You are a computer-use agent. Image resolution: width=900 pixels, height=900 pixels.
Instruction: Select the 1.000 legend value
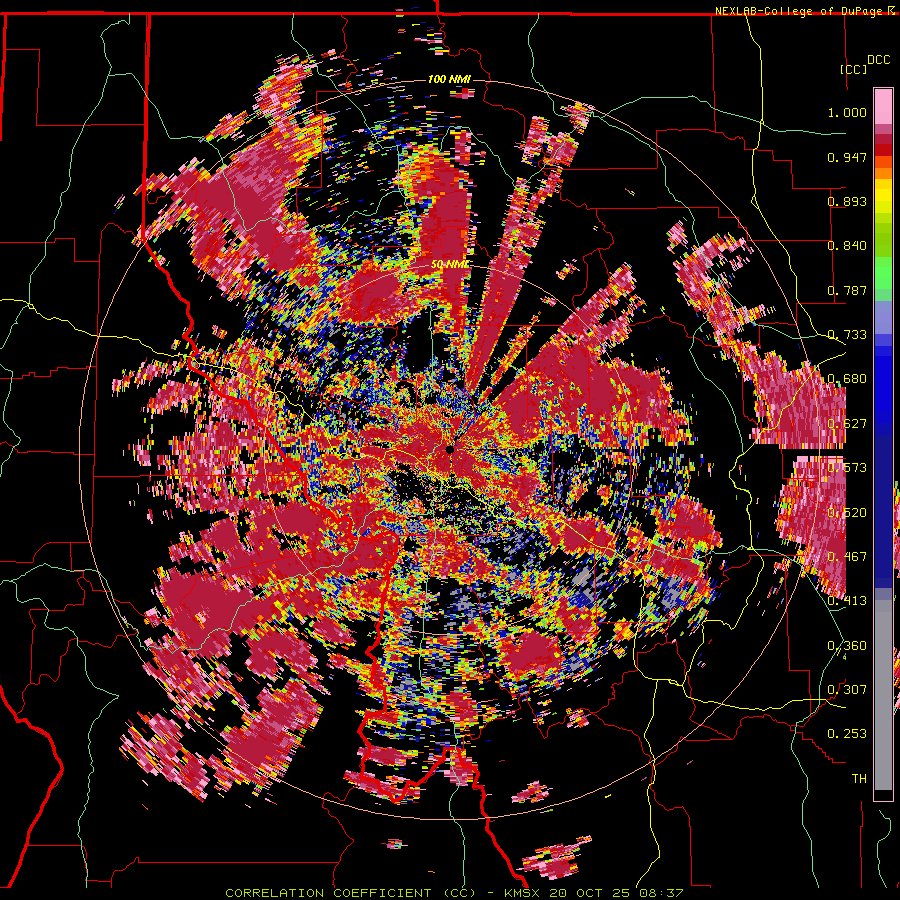point(847,112)
